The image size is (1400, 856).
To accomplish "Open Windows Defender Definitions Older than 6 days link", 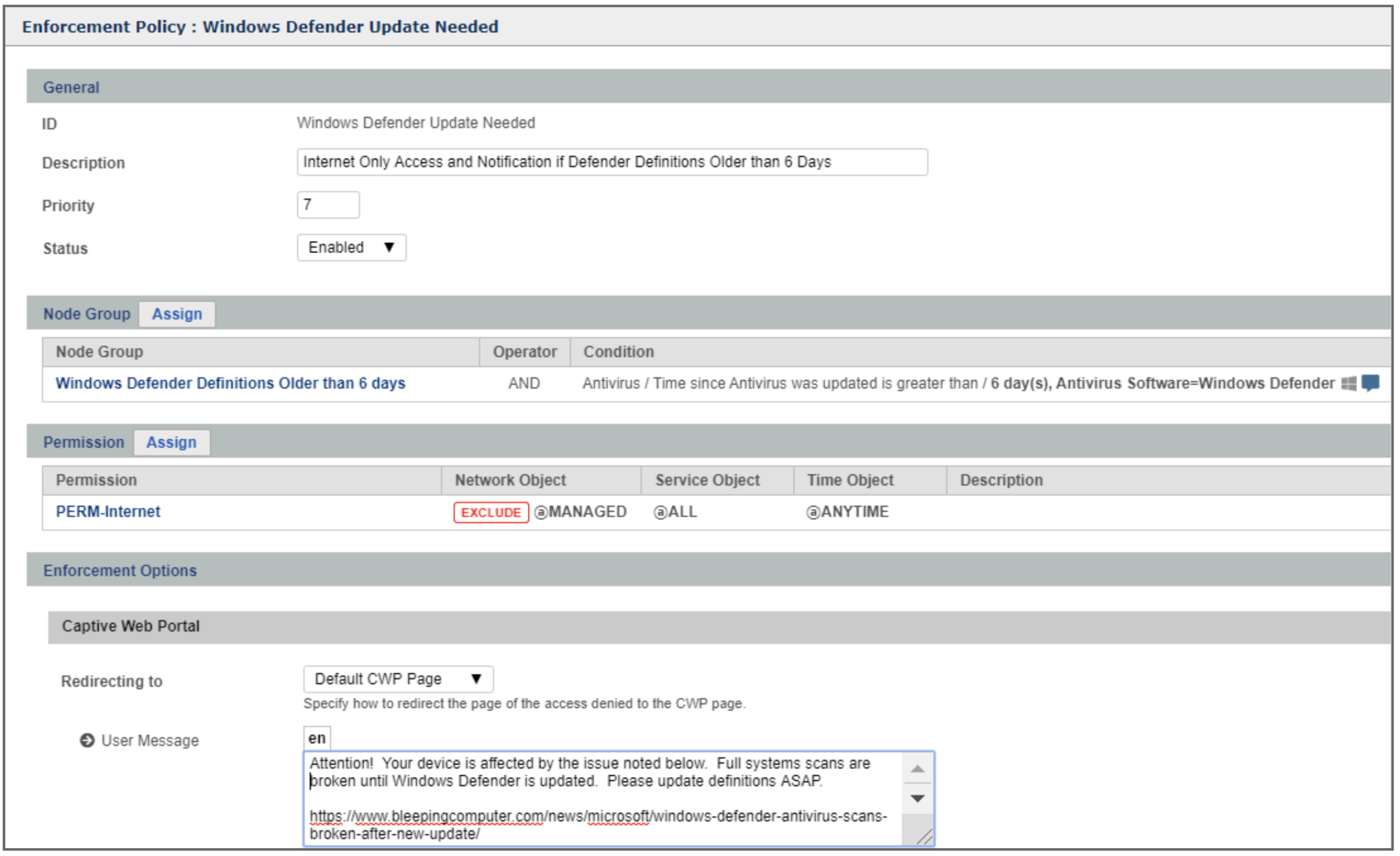I will [230, 383].
